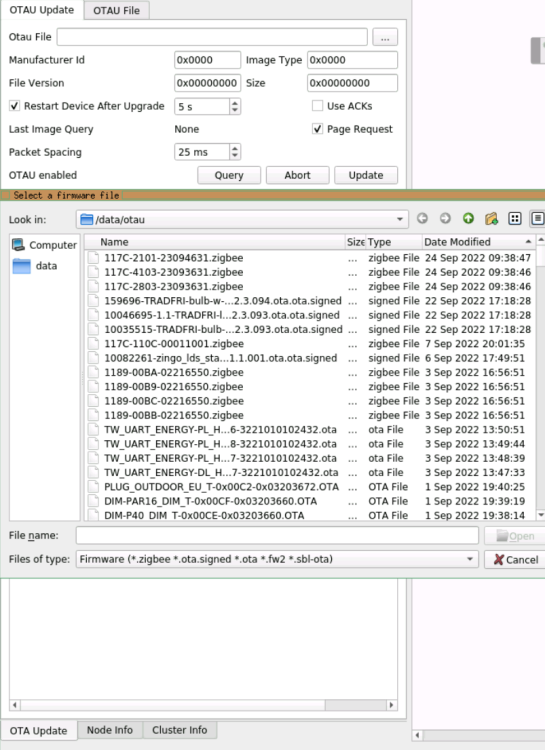Click the Size value field
The height and width of the screenshot is (750, 545).
352,83
